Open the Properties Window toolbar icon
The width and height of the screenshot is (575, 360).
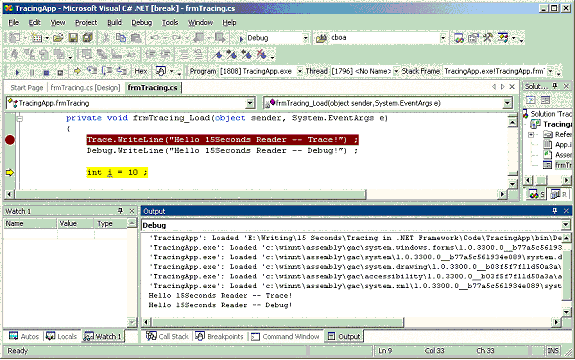pos(473,38)
